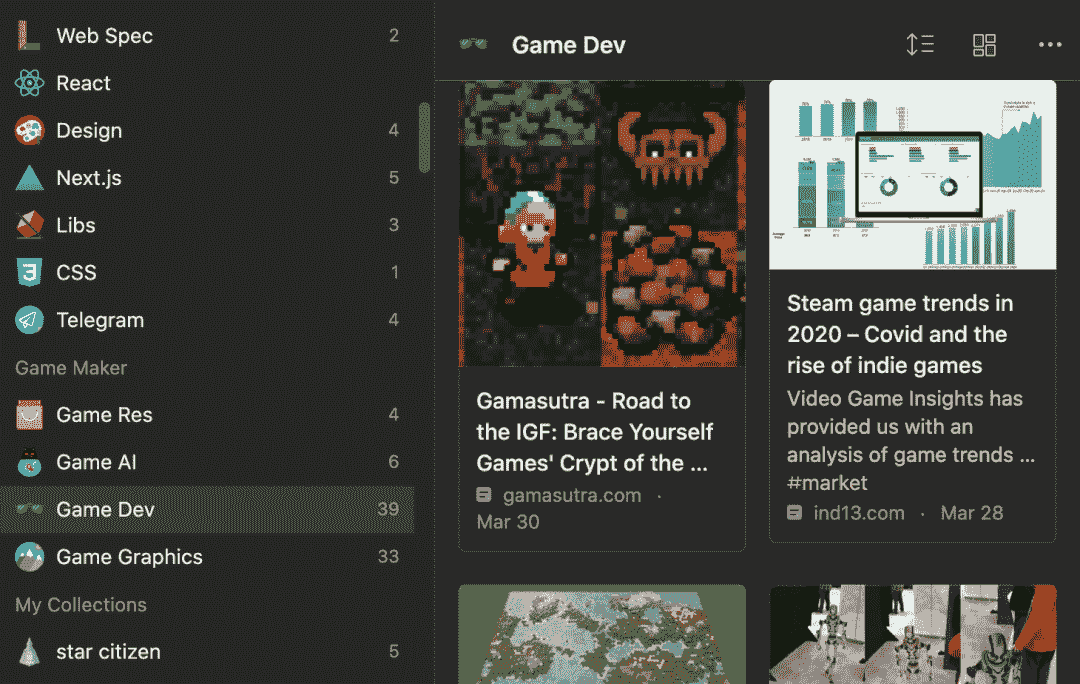1080x684 pixels.
Task: Click the Next.js triangle icon
Action: [x=30, y=178]
